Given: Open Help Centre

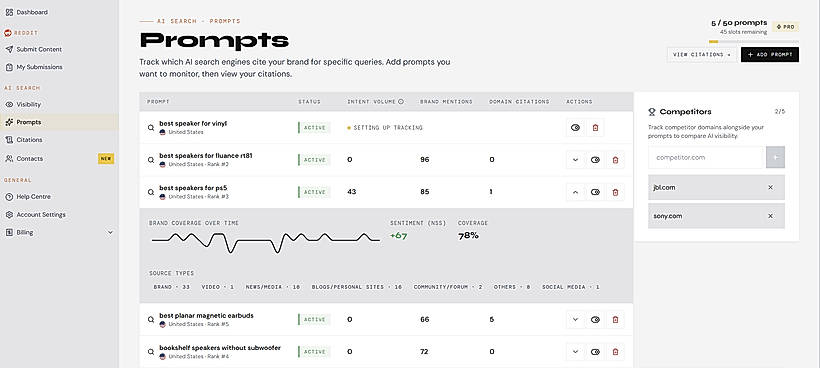Looking at the screenshot, I should pos(33,197).
